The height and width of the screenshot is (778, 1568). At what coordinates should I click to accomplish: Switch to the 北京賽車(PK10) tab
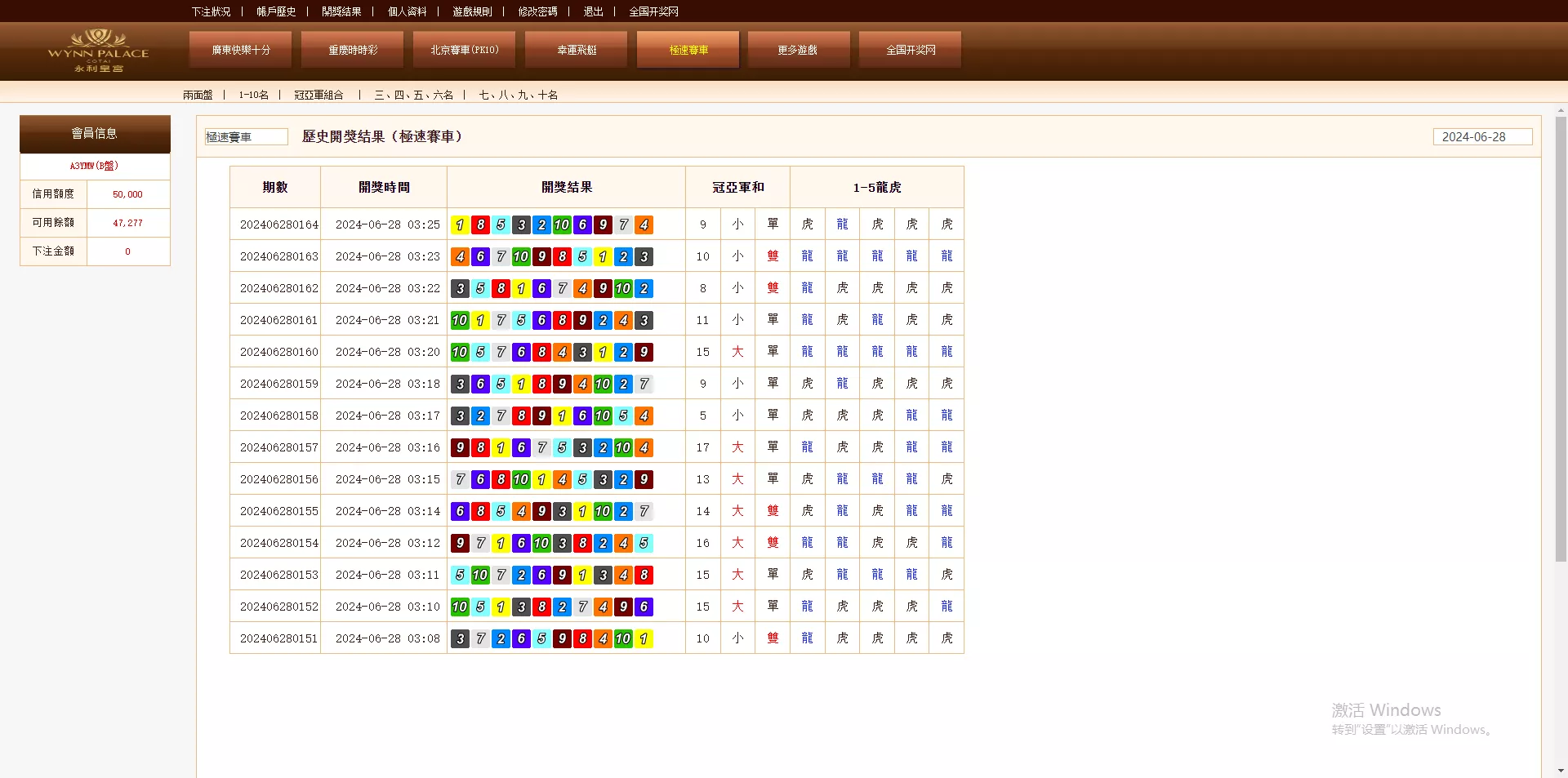pyautogui.click(x=463, y=49)
